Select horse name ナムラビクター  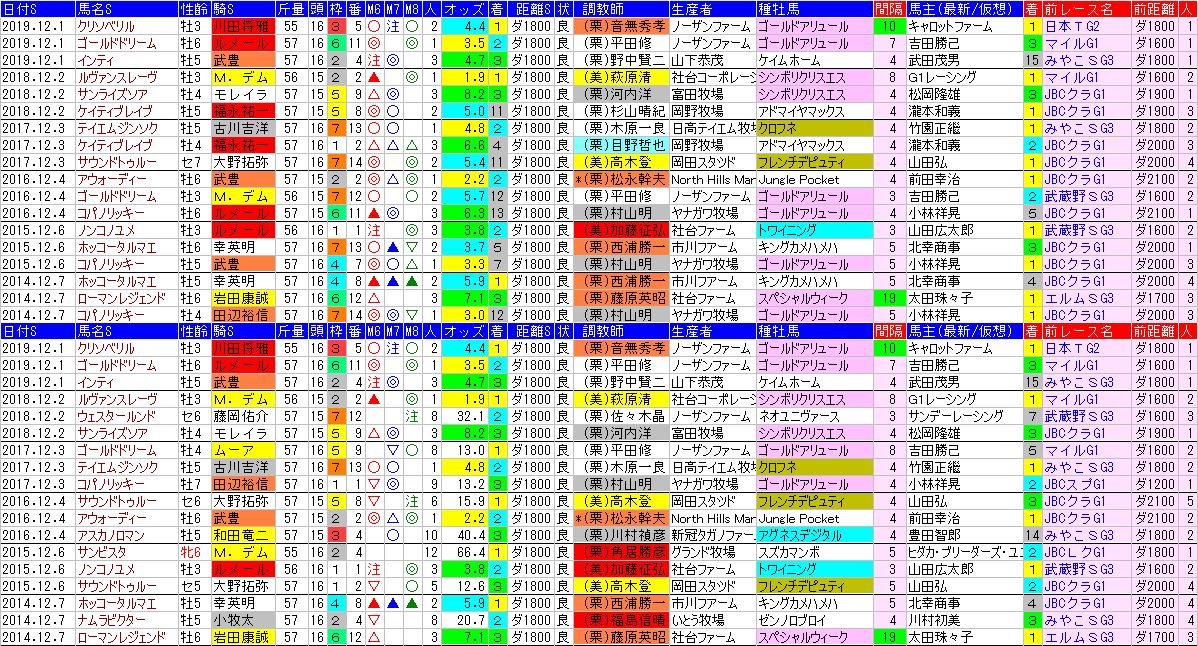pos(111,620)
